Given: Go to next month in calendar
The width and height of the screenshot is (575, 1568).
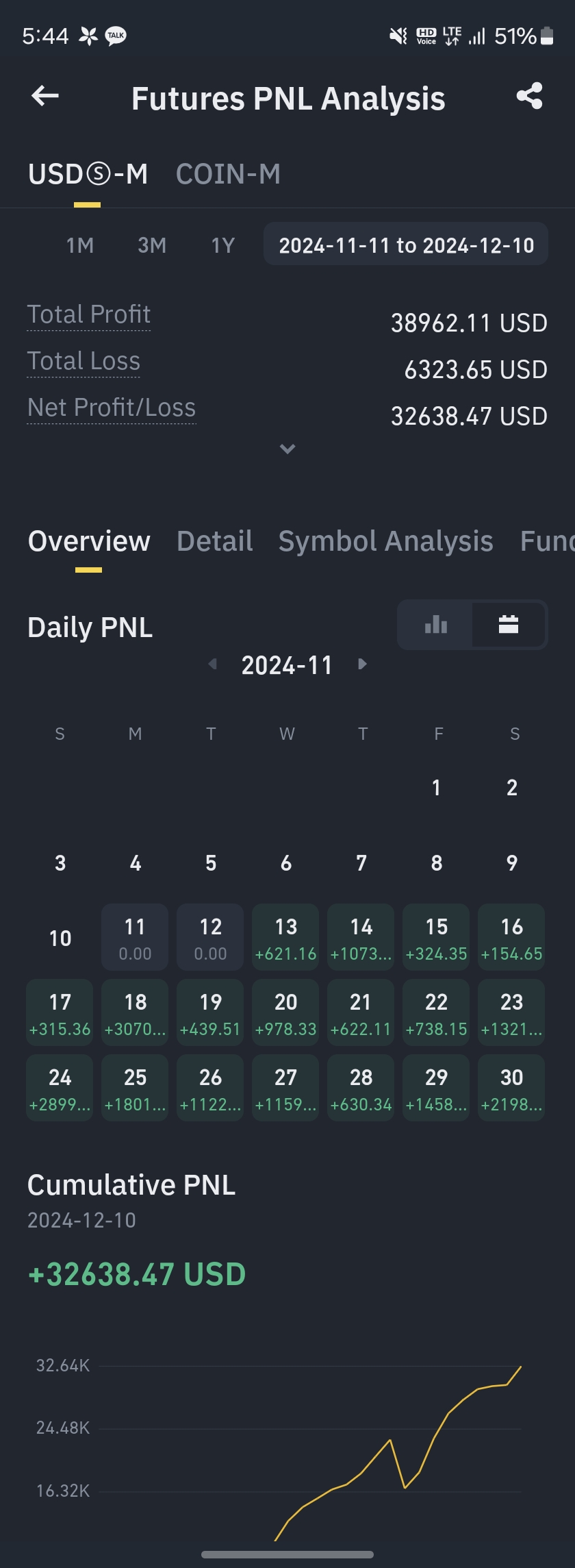Looking at the screenshot, I should pyautogui.click(x=362, y=664).
